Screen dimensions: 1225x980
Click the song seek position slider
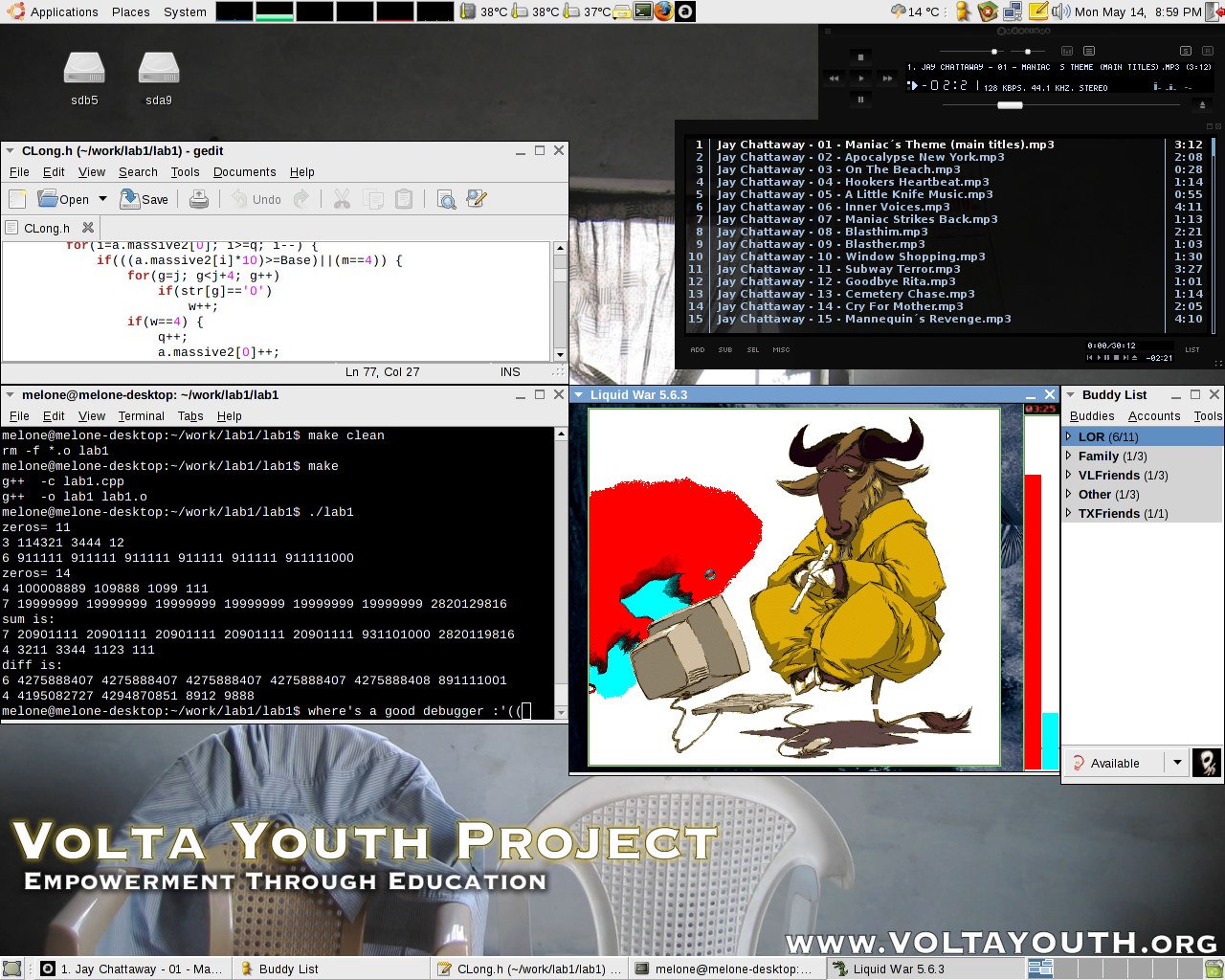coord(1010,105)
